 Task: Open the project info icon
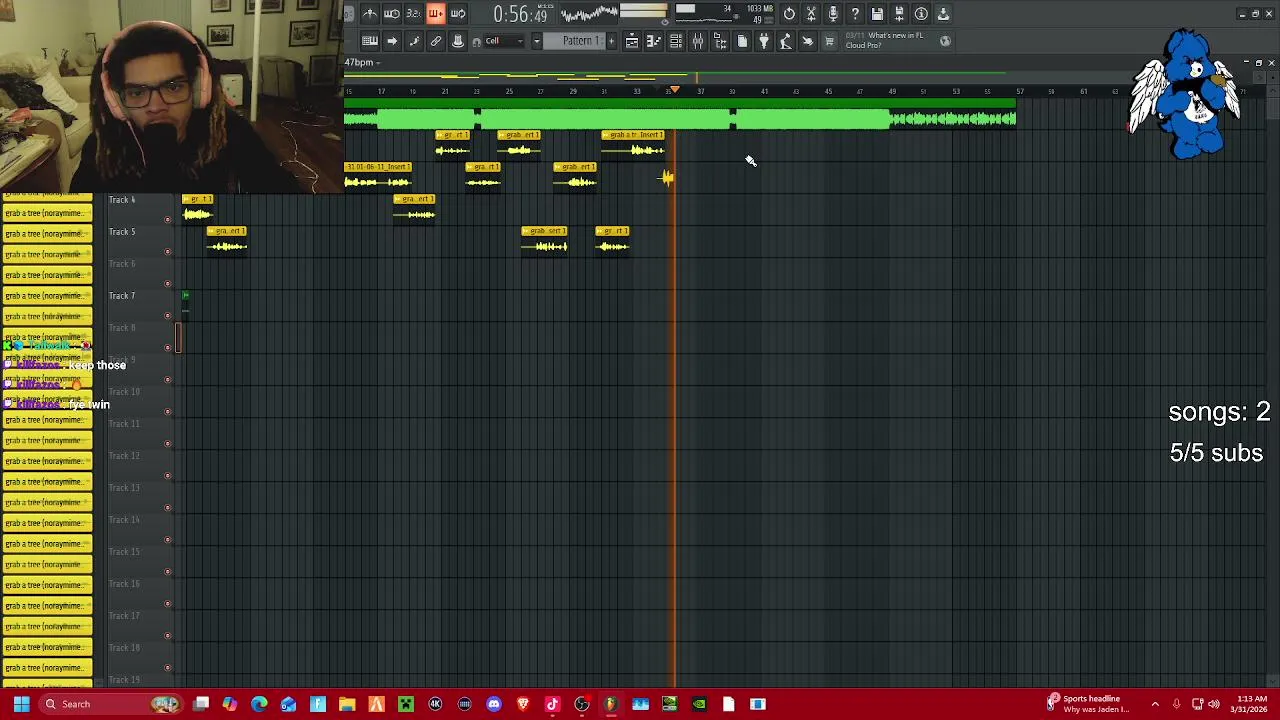click(921, 14)
